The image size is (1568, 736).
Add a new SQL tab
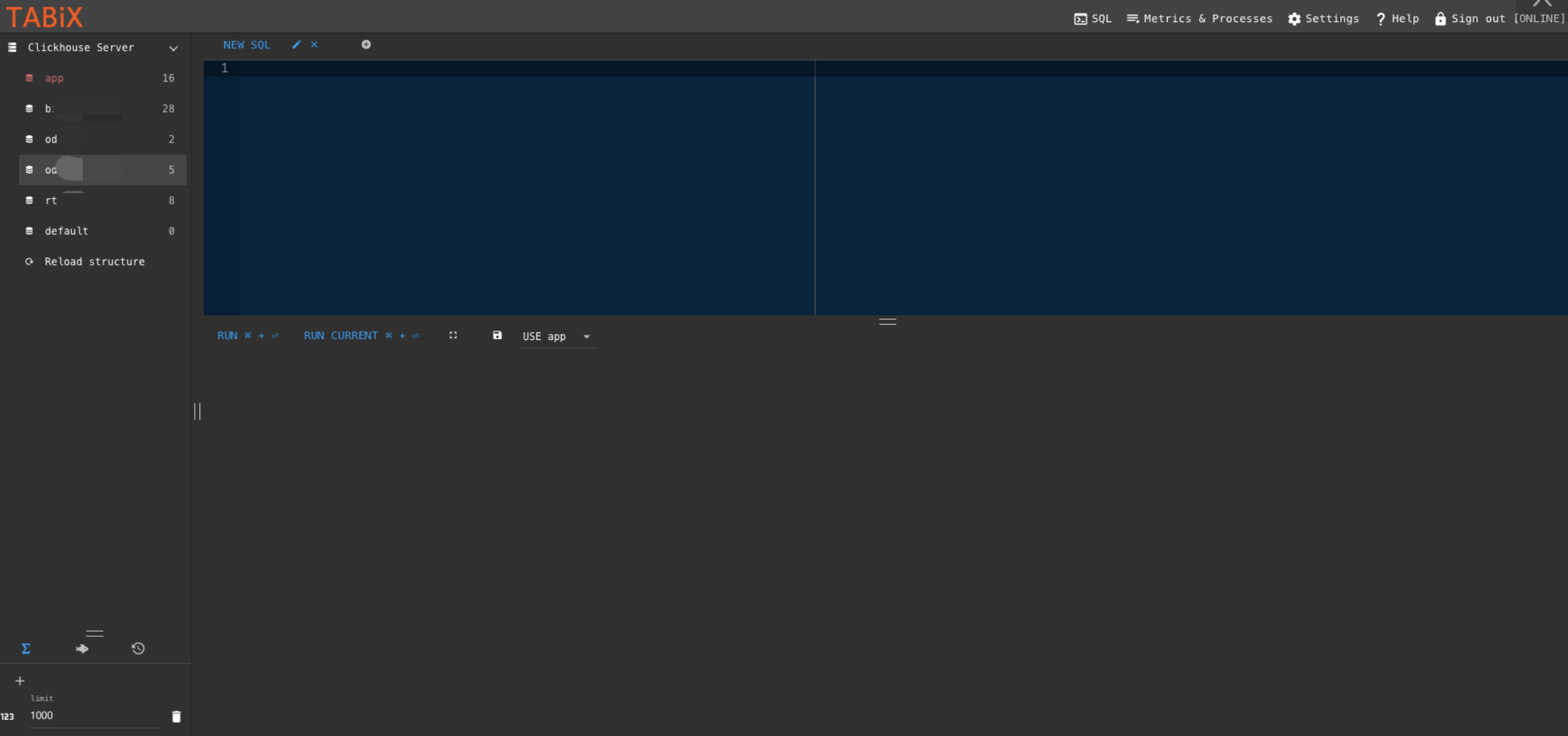tap(366, 45)
